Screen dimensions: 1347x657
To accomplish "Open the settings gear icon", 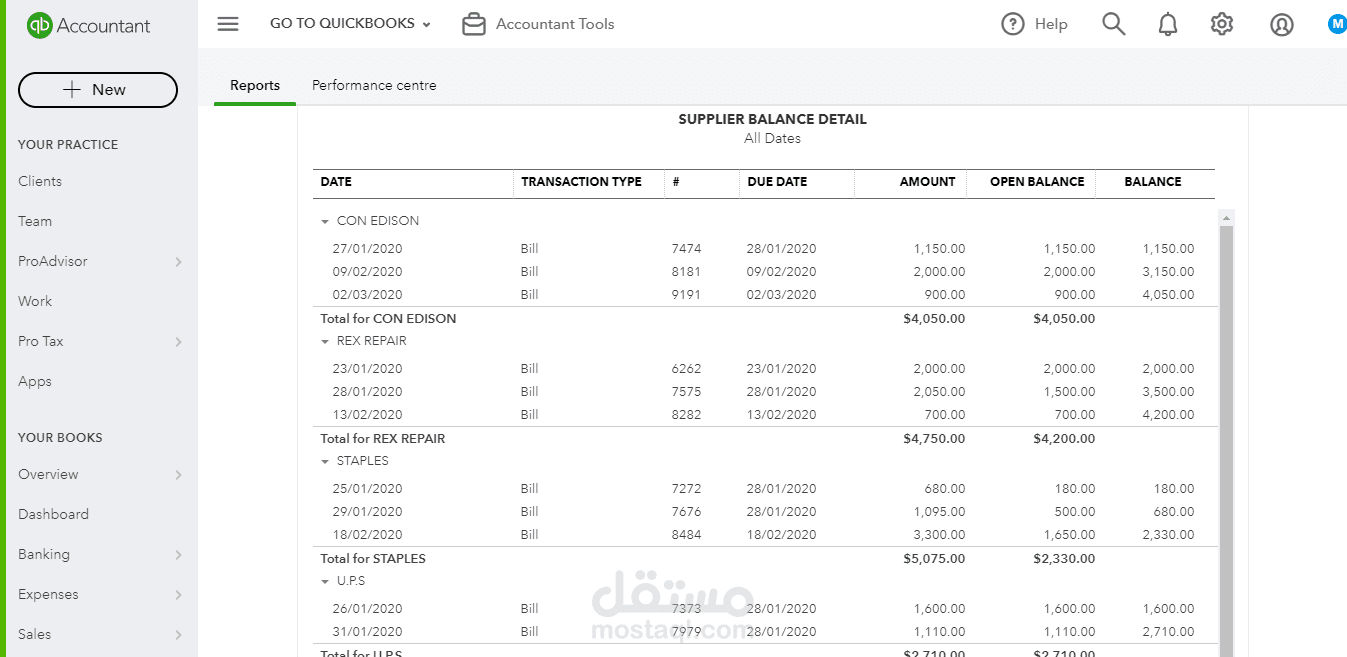I will coord(1222,24).
